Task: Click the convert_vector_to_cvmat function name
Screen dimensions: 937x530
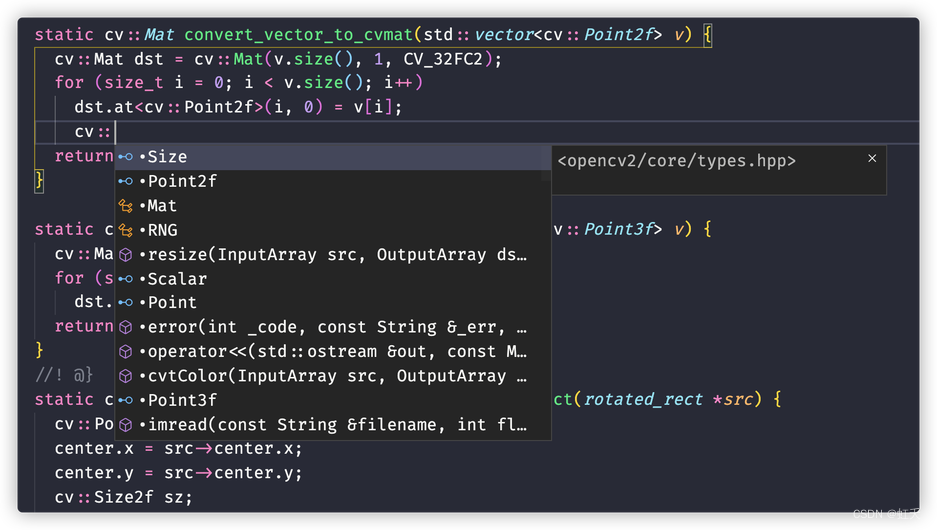Action: pyautogui.click(x=298, y=35)
